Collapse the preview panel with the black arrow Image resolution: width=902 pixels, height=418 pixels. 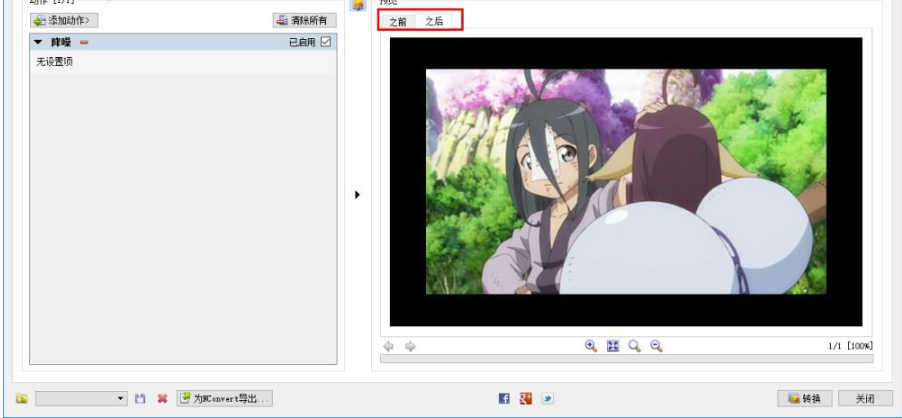[x=357, y=195]
